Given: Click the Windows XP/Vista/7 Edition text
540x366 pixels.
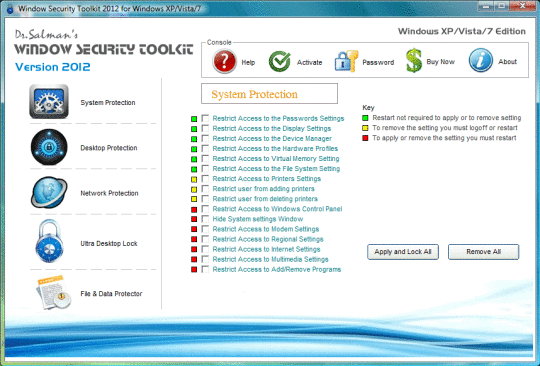Looking at the screenshot, I should pos(462,31).
